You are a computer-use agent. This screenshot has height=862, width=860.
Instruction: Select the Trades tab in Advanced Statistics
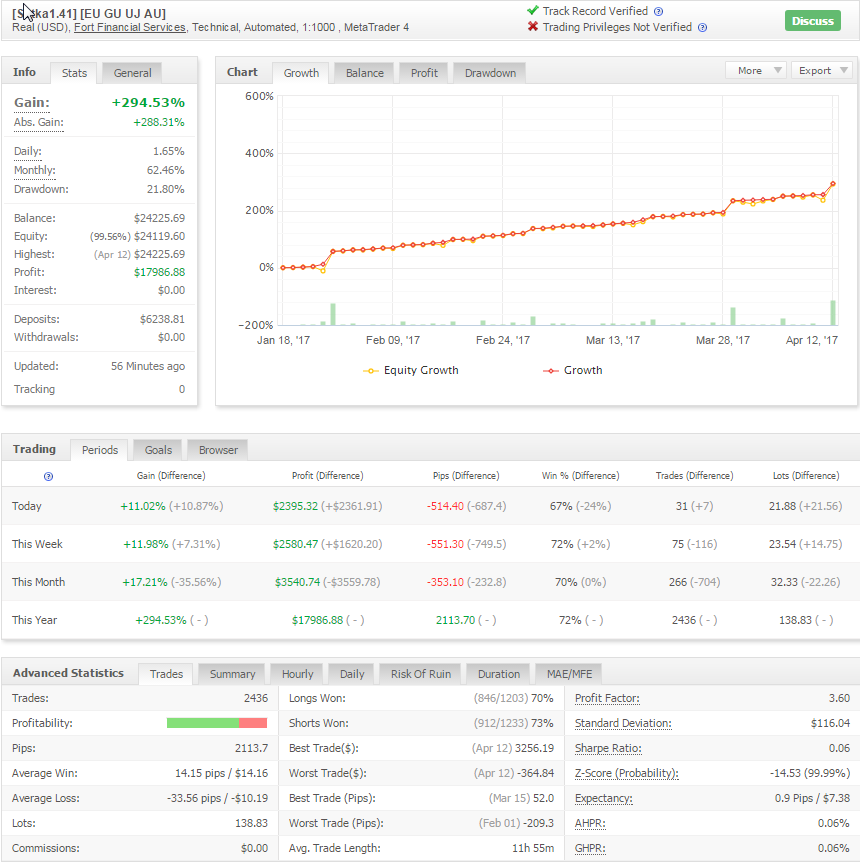[x=166, y=674]
